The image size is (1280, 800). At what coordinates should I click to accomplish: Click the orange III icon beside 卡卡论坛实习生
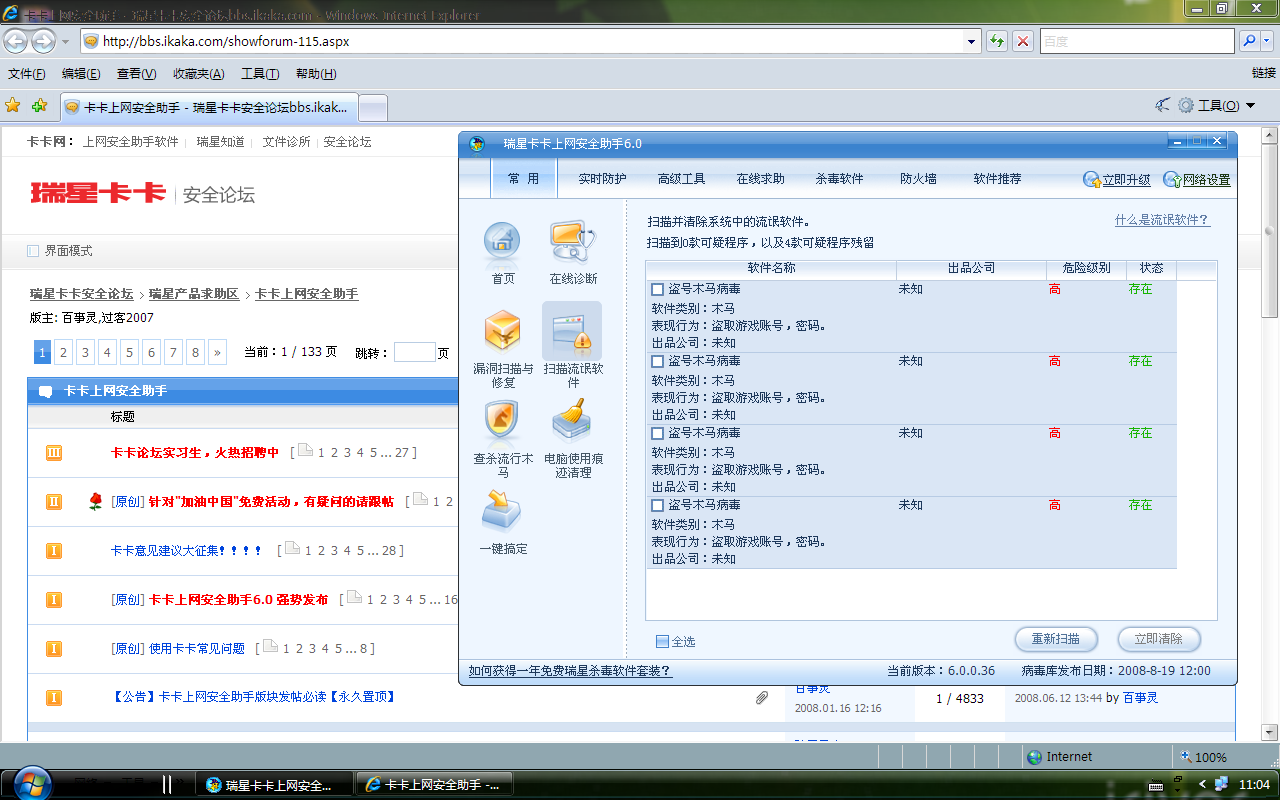(x=54, y=453)
